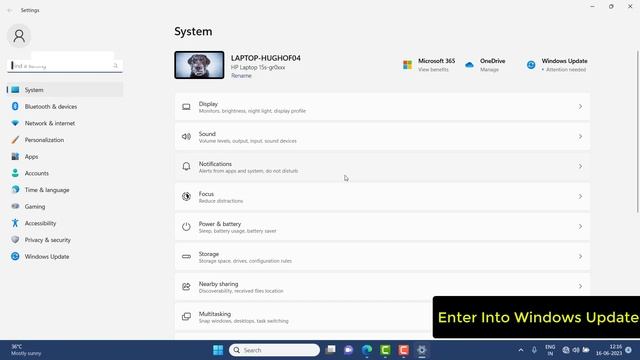Open the Windows Start button
Image resolution: width=640 pixels, height=360 pixels.
(x=218, y=350)
